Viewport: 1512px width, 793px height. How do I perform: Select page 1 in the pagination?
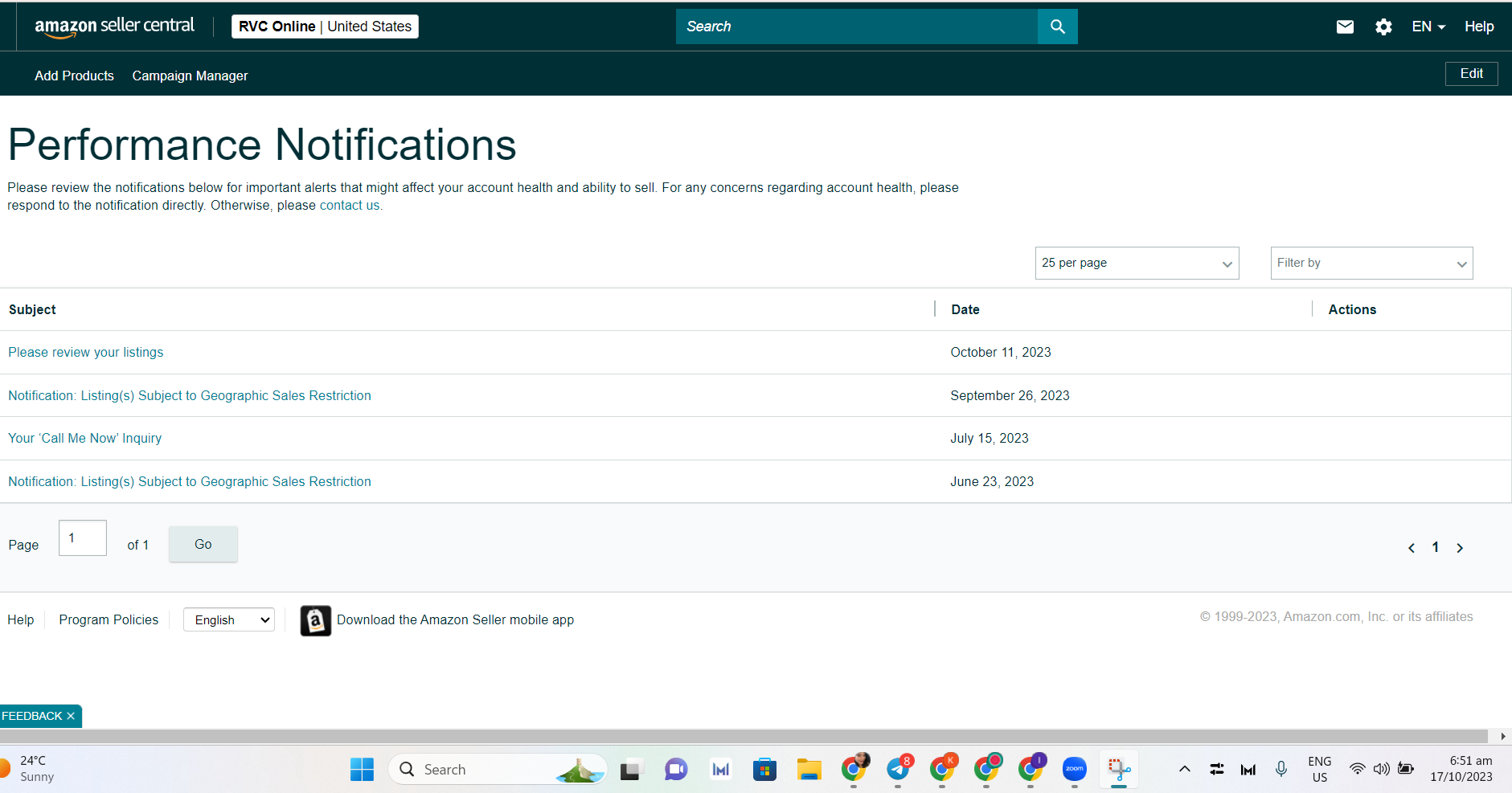1436,547
